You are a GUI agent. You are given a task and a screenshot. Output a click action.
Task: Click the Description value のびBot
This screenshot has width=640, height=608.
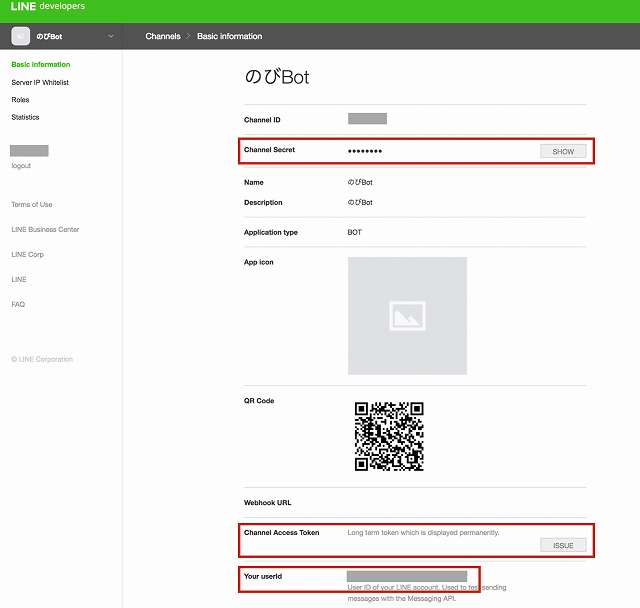tap(360, 202)
